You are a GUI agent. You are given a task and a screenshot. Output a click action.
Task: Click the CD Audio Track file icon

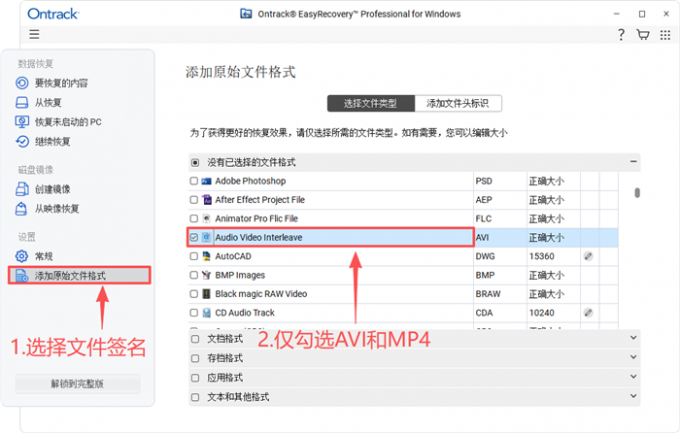point(207,313)
